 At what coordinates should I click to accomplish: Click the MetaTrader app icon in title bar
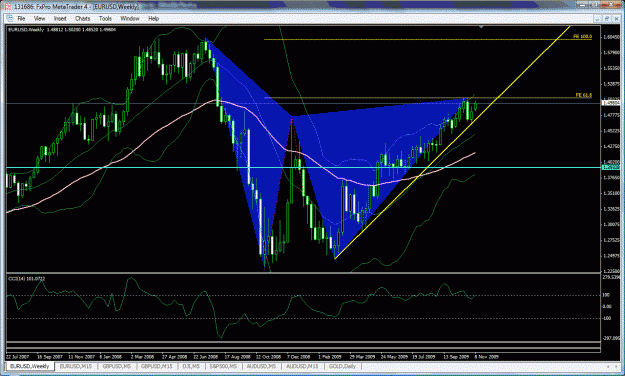point(8,7)
